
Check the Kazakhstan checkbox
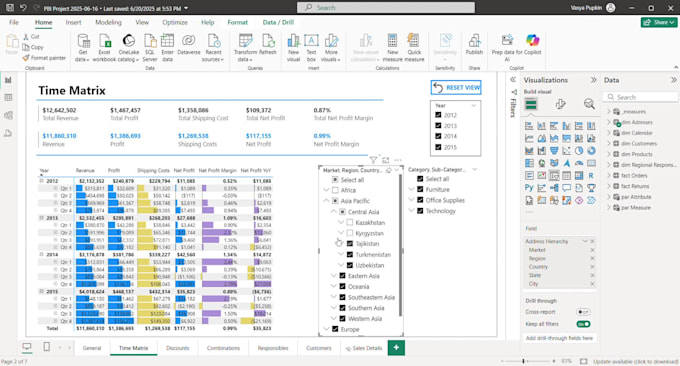pos(350,222)
